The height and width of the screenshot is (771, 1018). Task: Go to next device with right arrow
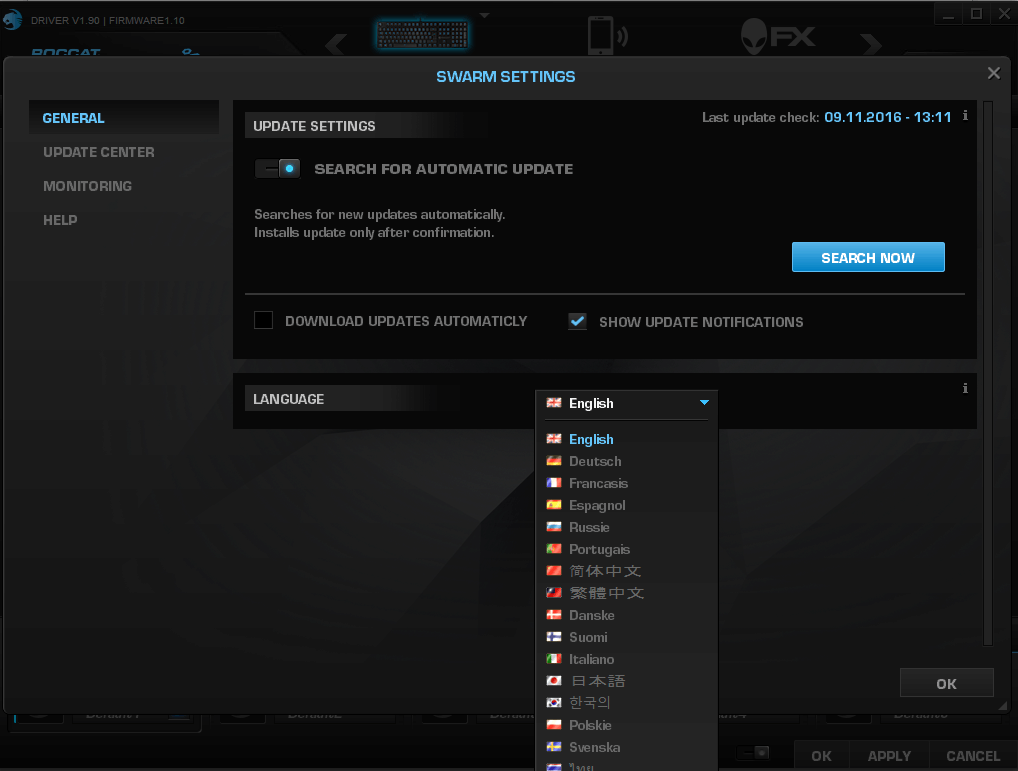[871, 44]
